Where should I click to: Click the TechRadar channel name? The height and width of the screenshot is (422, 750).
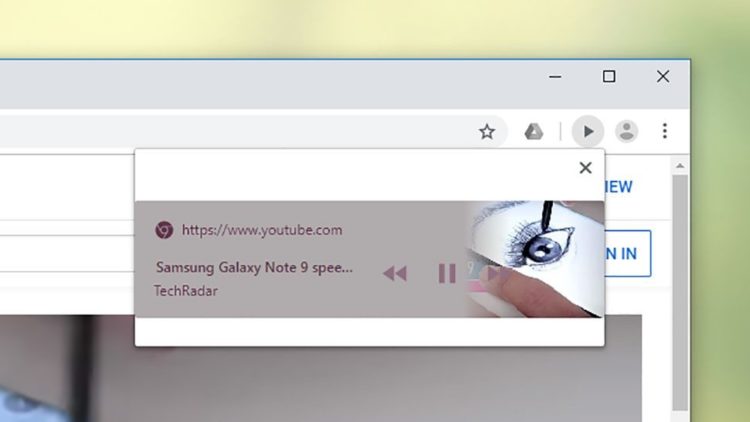[x=186, y=291]
